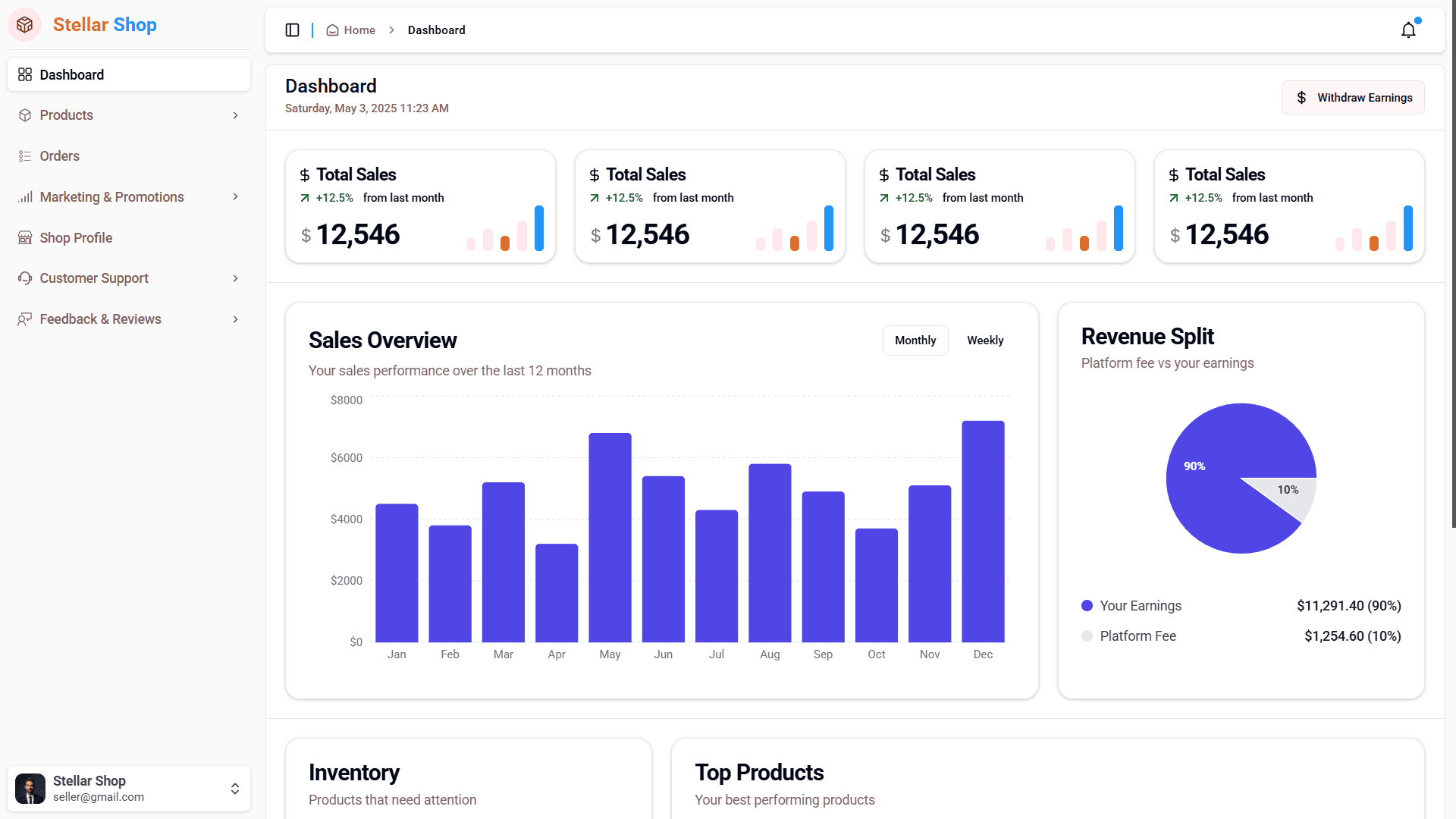Click the Dashboard grid icon in sidebar
The width and height of the screenshot is (1456, 819).
pos(25,75)
